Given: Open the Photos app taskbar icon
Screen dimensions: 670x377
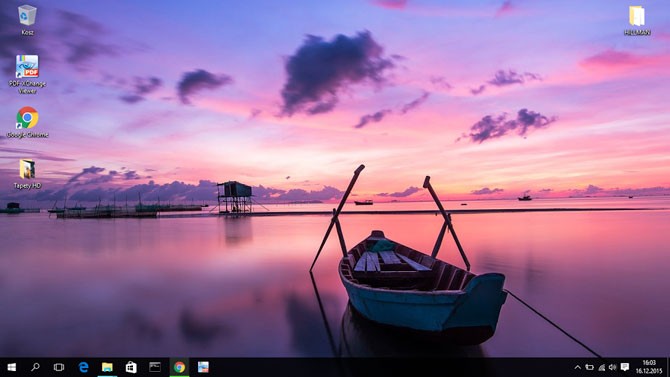Looking at the screenshot, I should [x=203, y=367].
